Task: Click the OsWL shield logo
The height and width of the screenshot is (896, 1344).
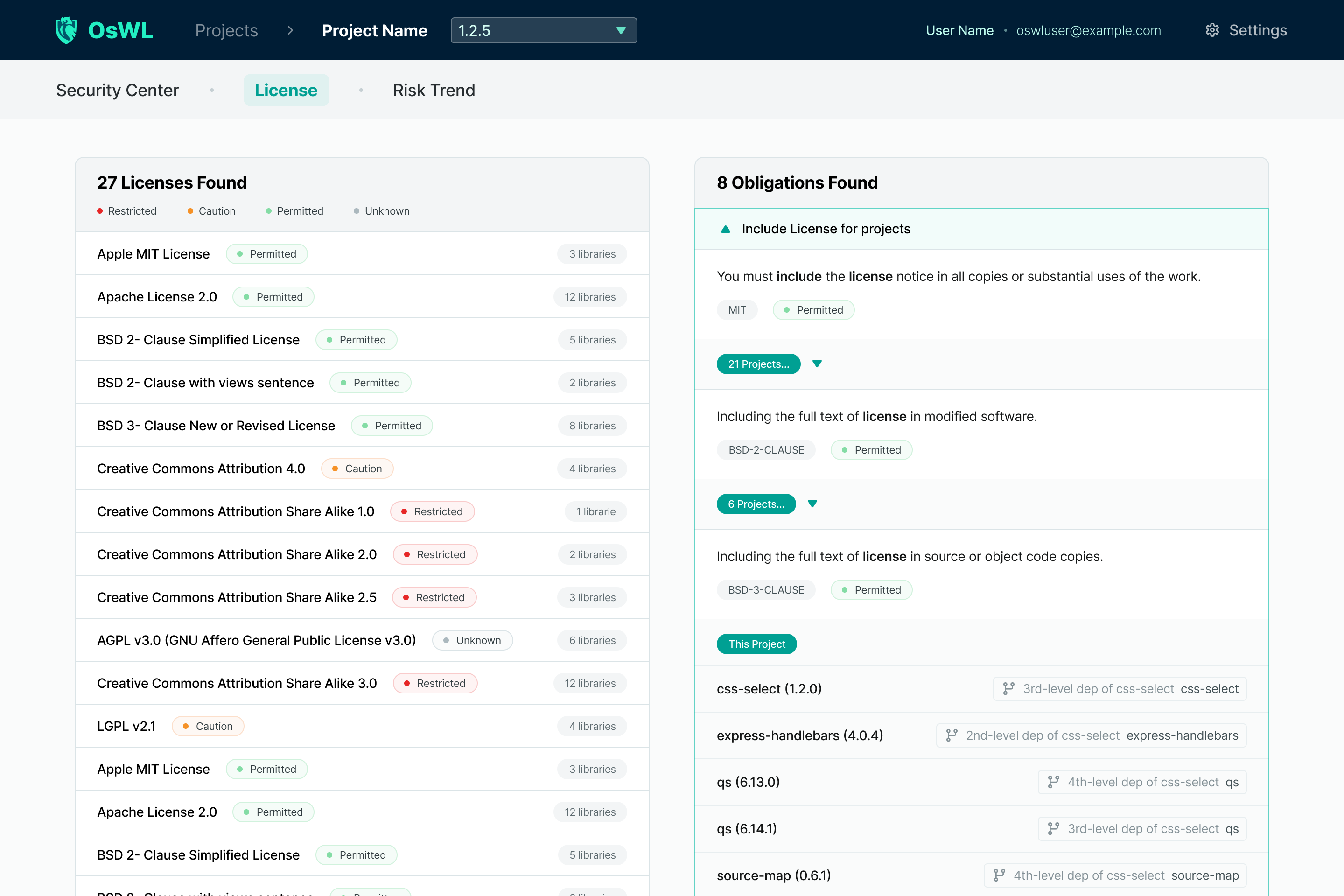Action: pyautogui.click(x=66, y=30)
